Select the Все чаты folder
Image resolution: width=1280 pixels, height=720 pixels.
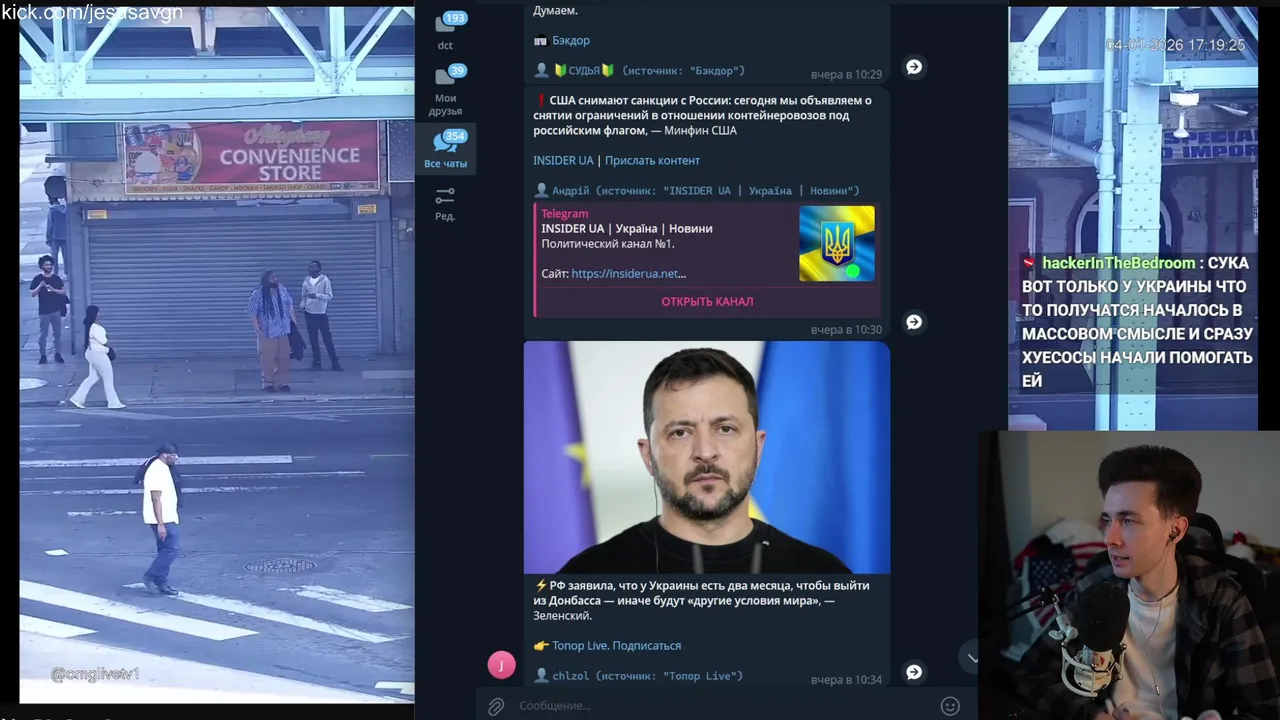click(x=445, y=150)
